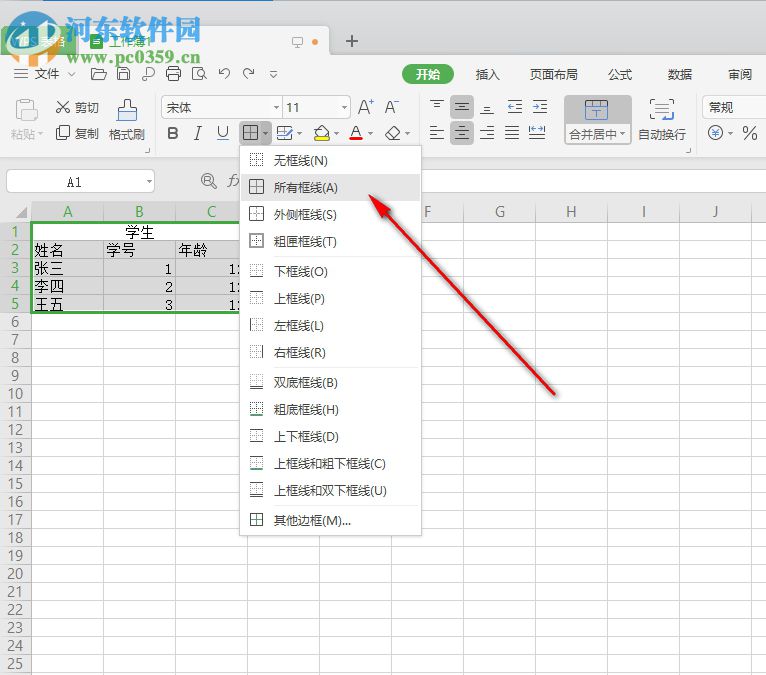Toggle Italic formatting

[x=197, y=133]
